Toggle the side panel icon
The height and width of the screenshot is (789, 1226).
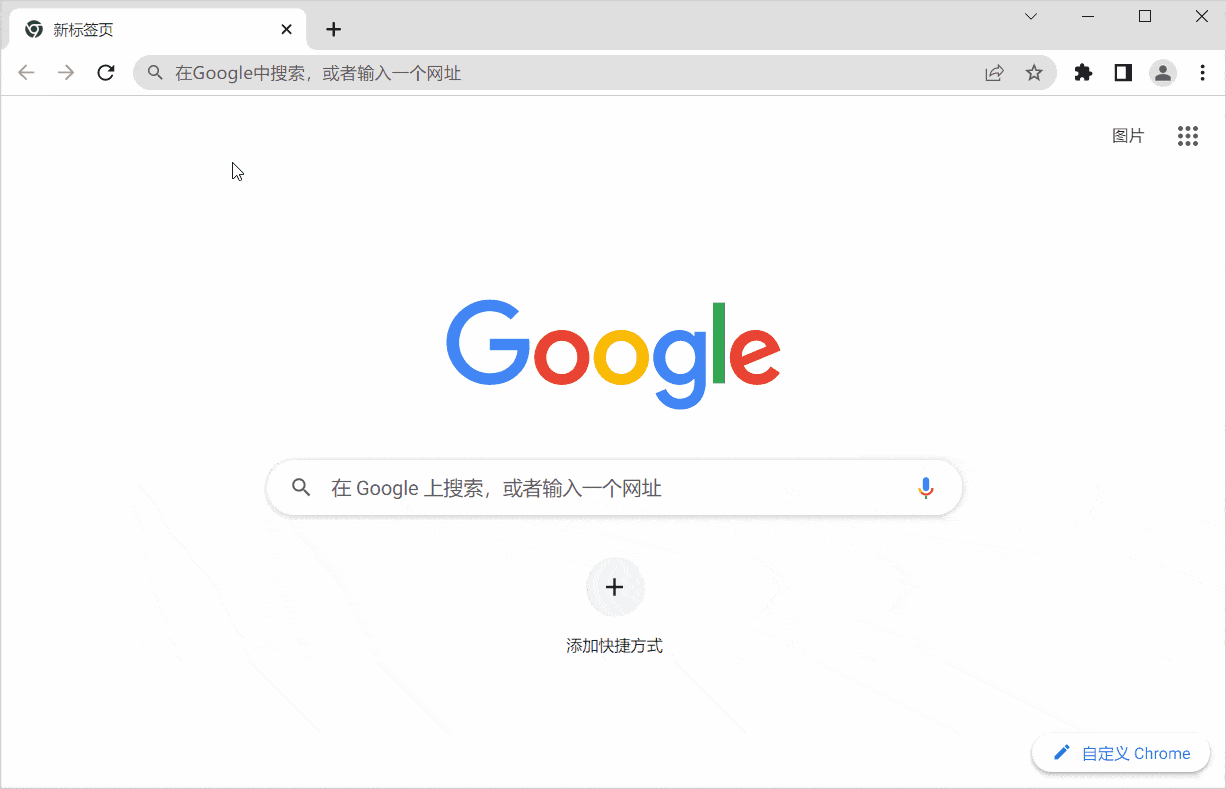coord(1123,73)
